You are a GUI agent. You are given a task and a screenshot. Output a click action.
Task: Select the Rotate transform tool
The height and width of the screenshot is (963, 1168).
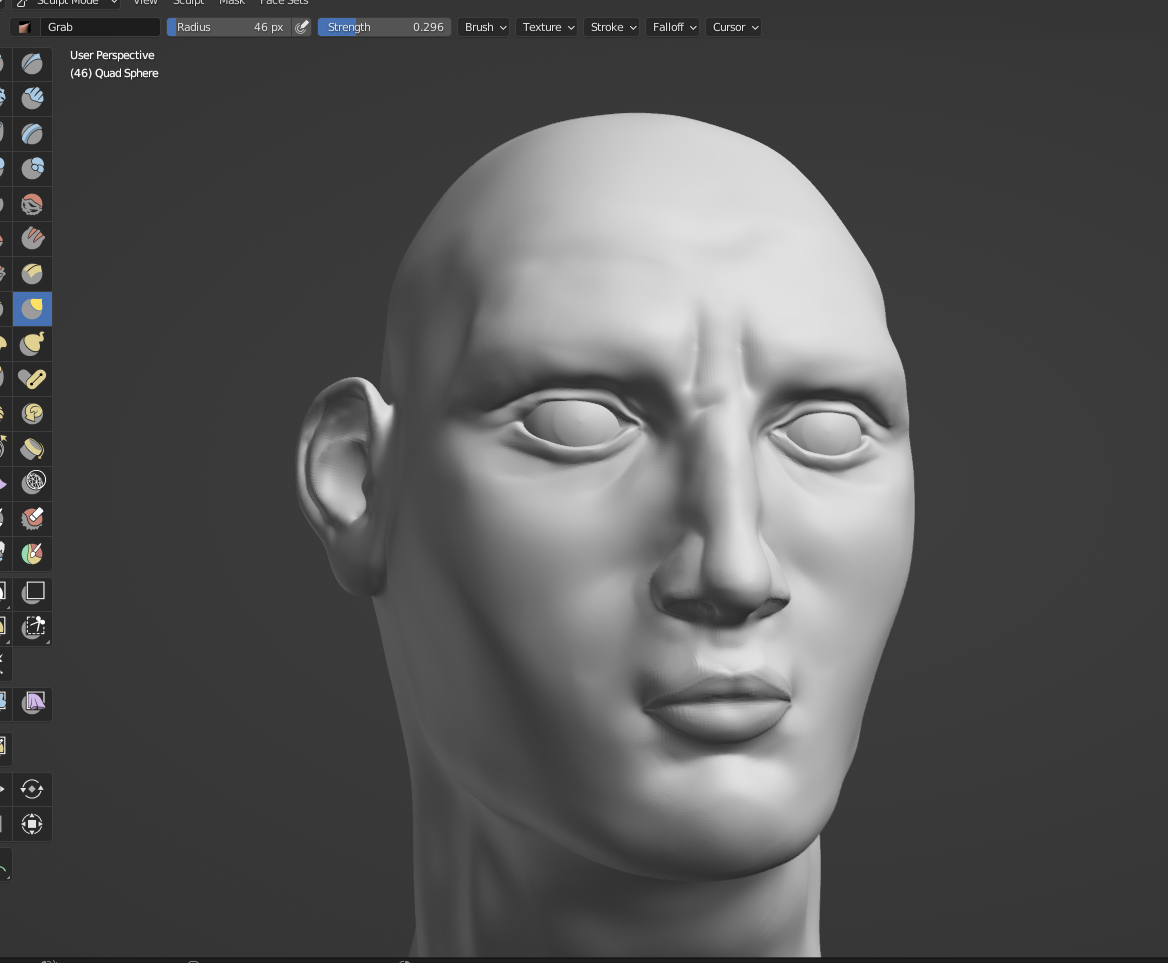coord(32,789)
